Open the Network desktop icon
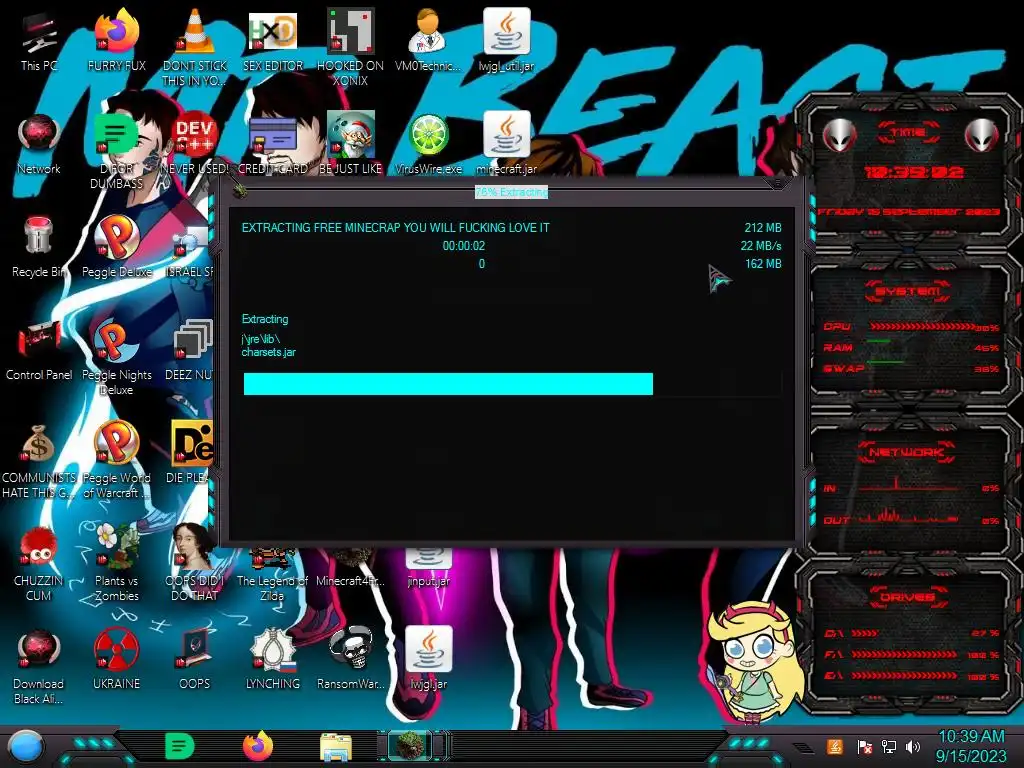Image resolution: width=1024 pixels, height=768 pixels. point(39,144)
